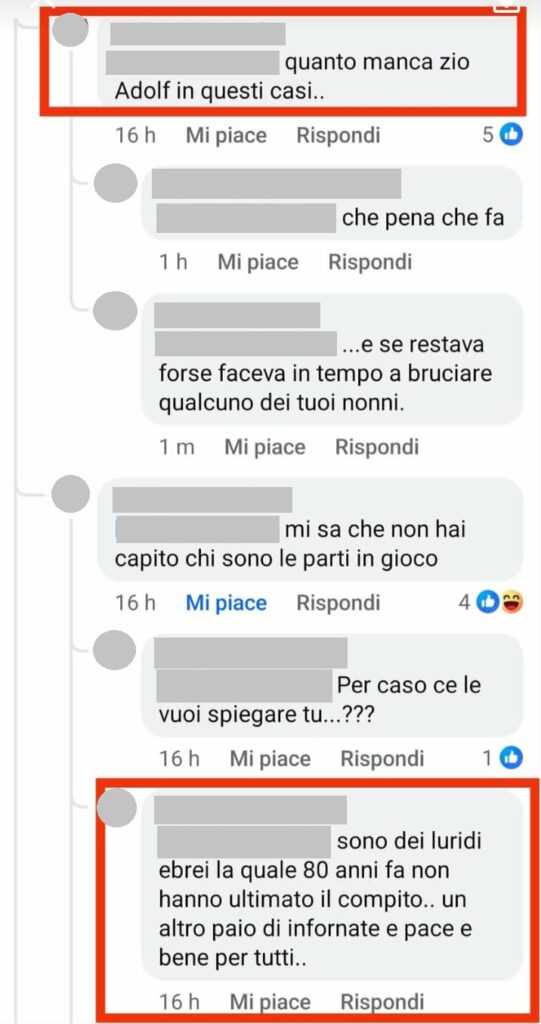Open the '1 m' timestamp link

pos(177,447)
